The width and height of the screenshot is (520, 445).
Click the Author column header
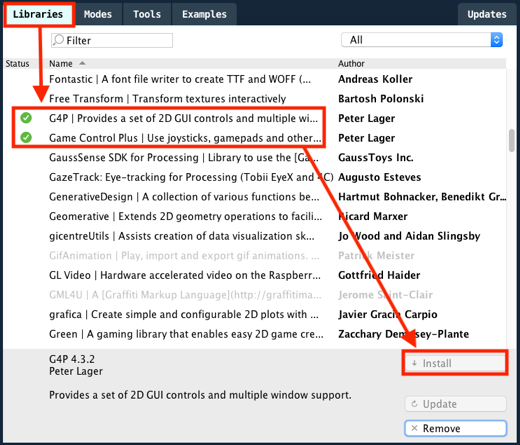(x=351, y=63)
